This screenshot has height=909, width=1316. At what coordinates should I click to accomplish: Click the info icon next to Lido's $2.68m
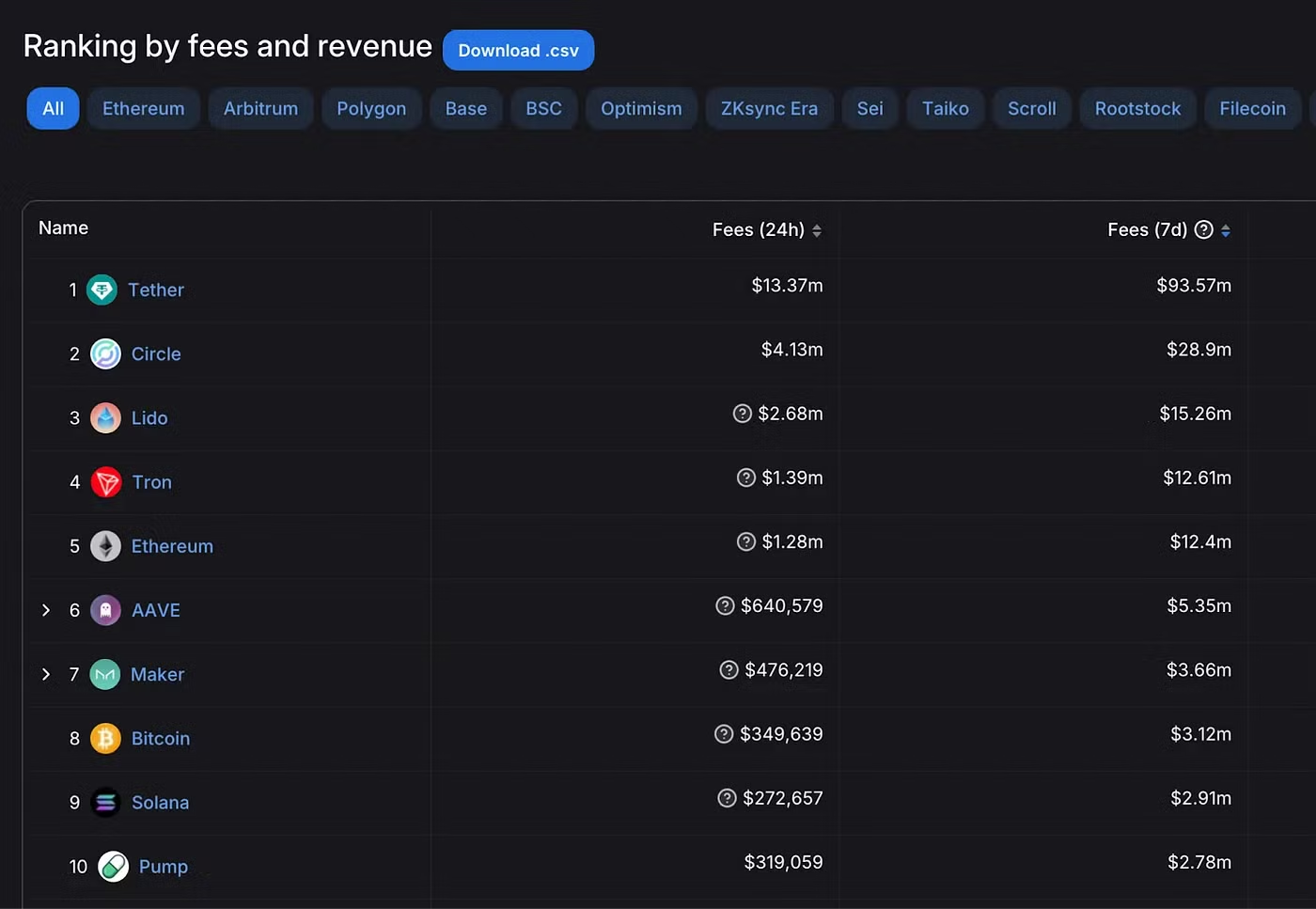742,414
